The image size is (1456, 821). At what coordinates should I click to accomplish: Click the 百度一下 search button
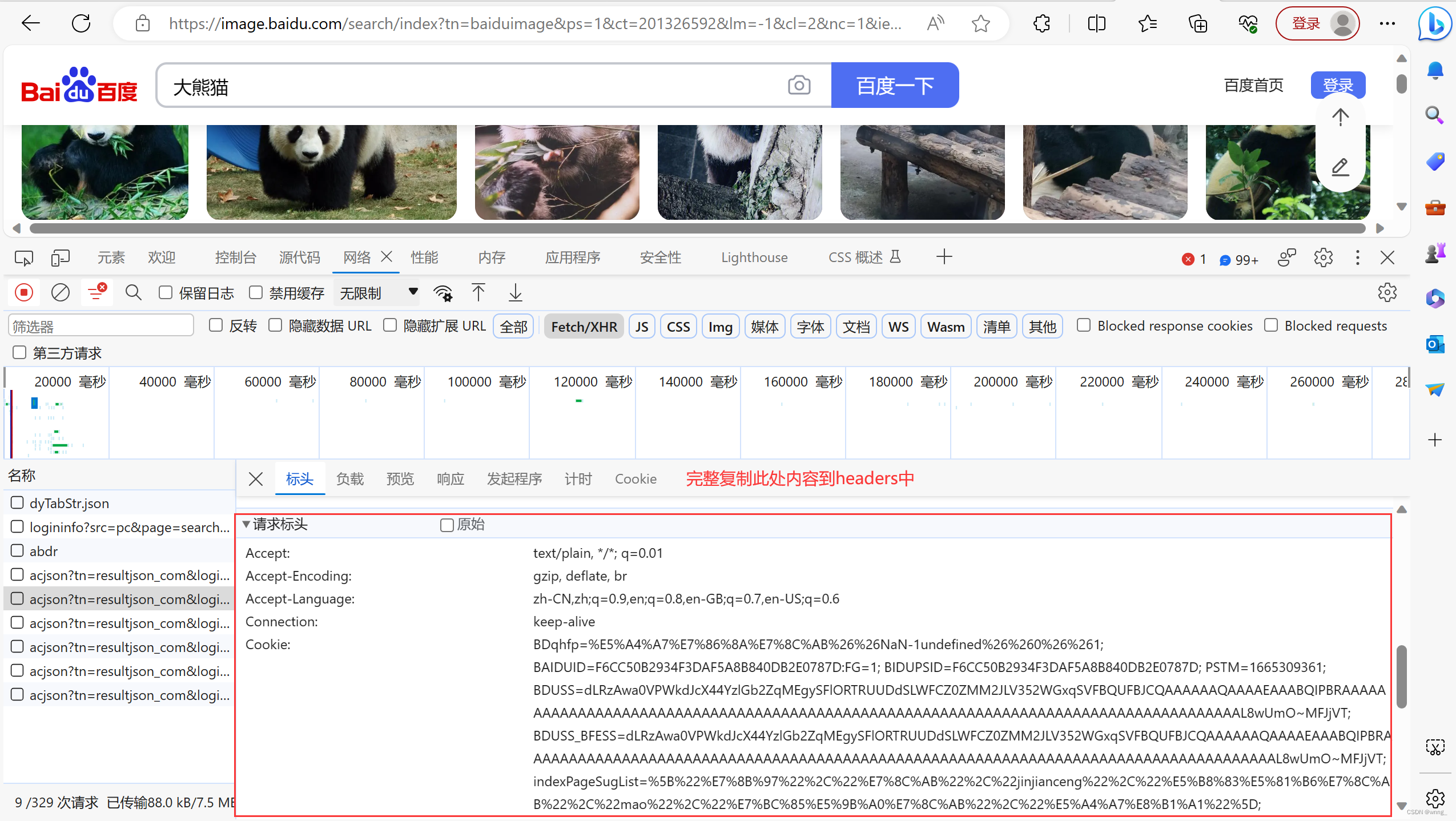click(894, 86)
